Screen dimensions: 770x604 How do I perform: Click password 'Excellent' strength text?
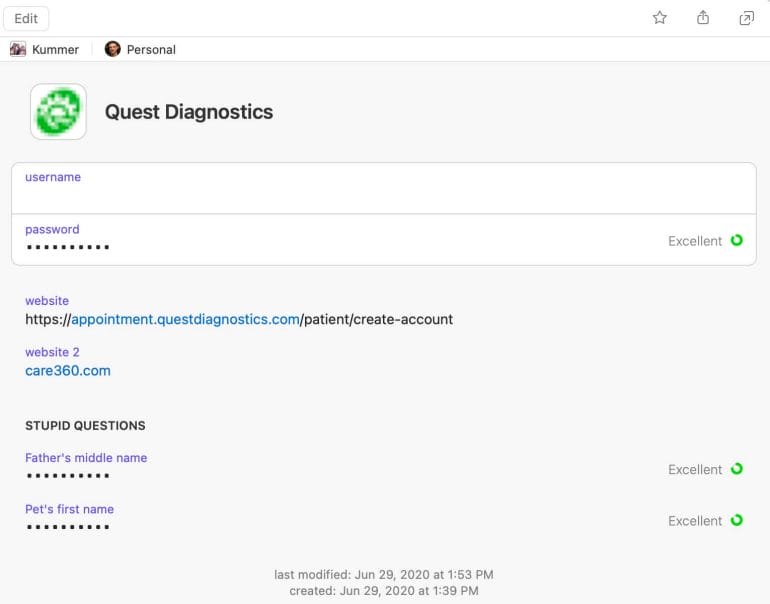pos(695,241)
